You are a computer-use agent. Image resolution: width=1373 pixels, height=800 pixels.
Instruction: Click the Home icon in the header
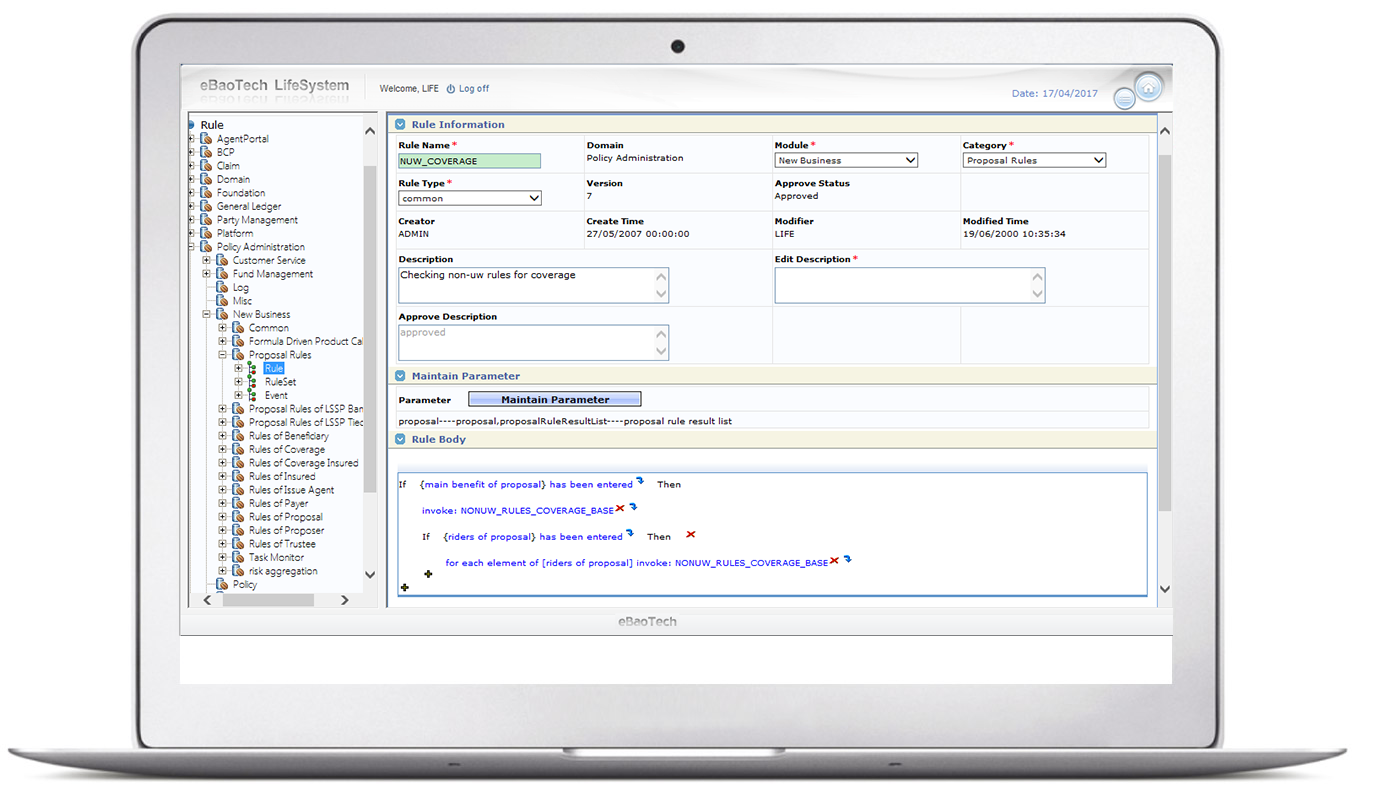click(x=1149, y=87)
